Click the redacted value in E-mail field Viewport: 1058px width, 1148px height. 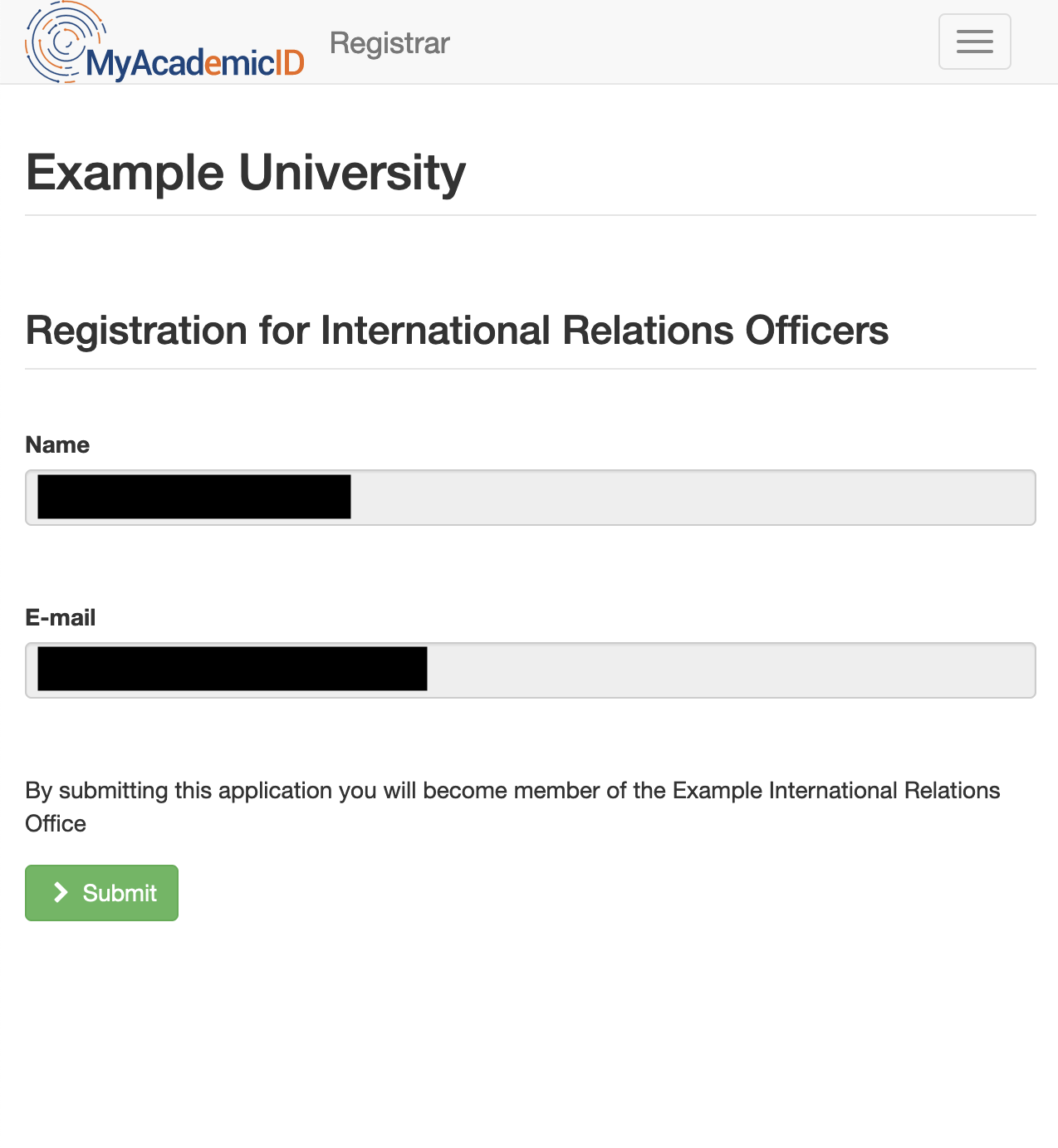pyautogui.click(x=233, y=670)
